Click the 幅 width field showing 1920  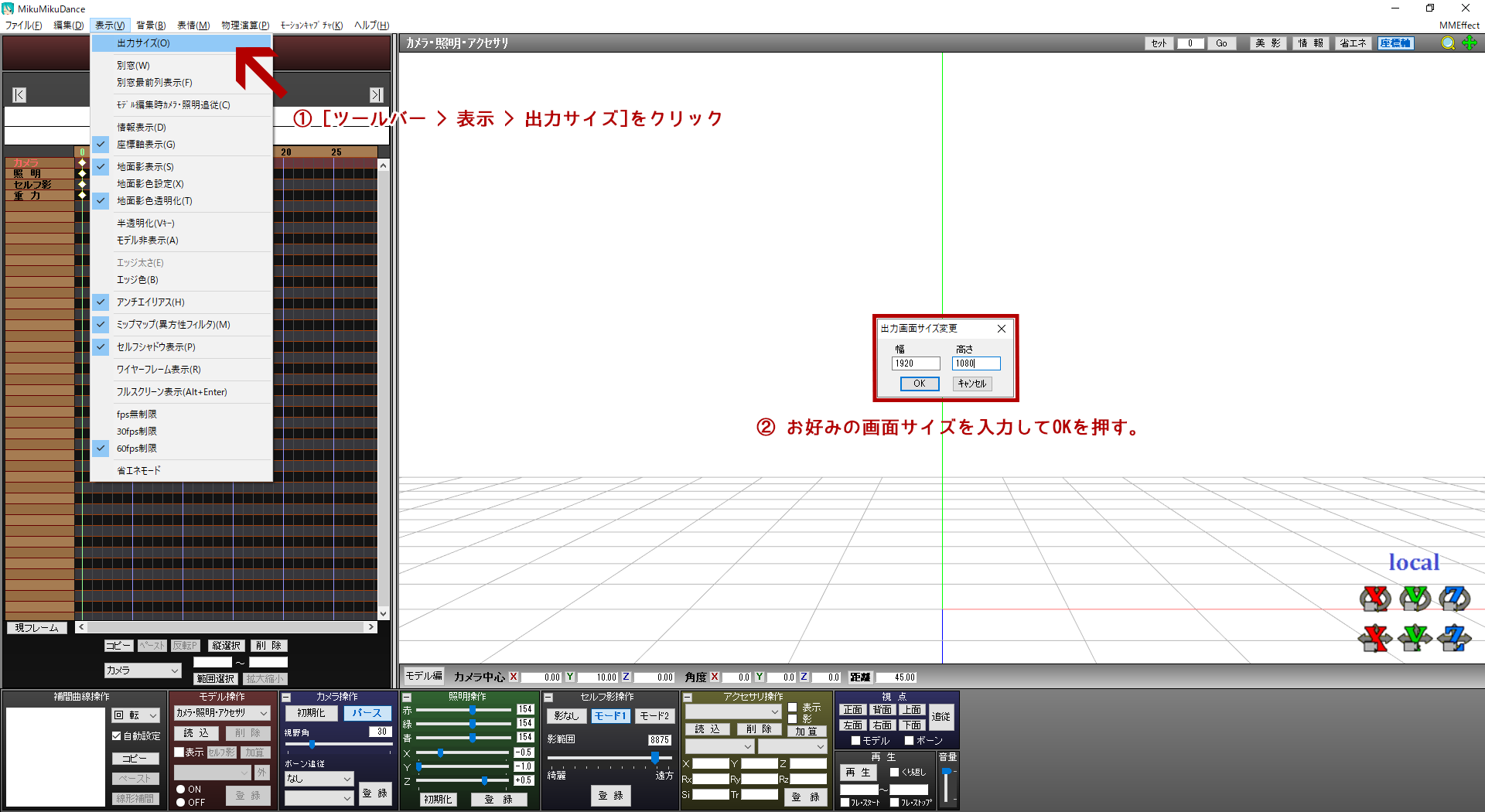916,363
